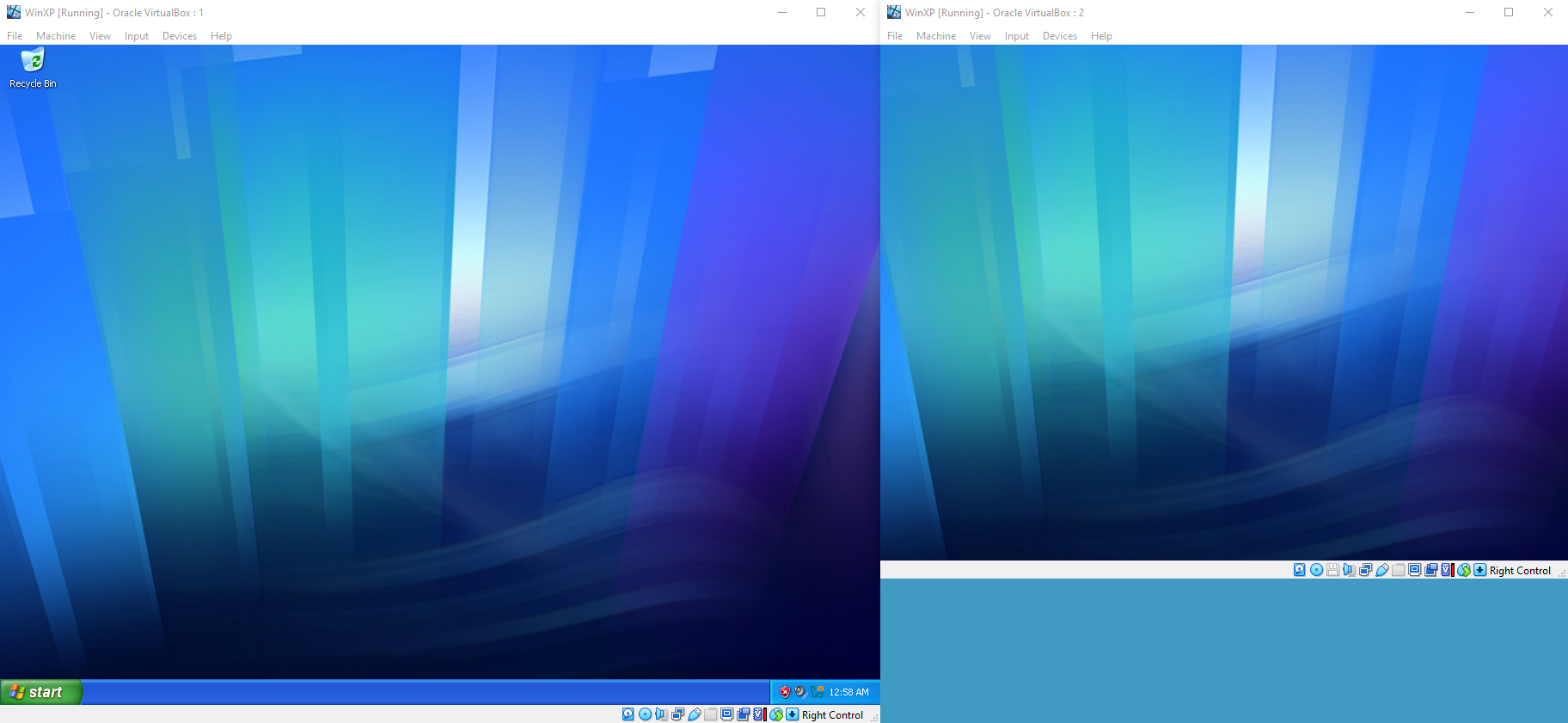Click the 12:58 AM clock in the tray
The image size is (1568, 723).
848,692
